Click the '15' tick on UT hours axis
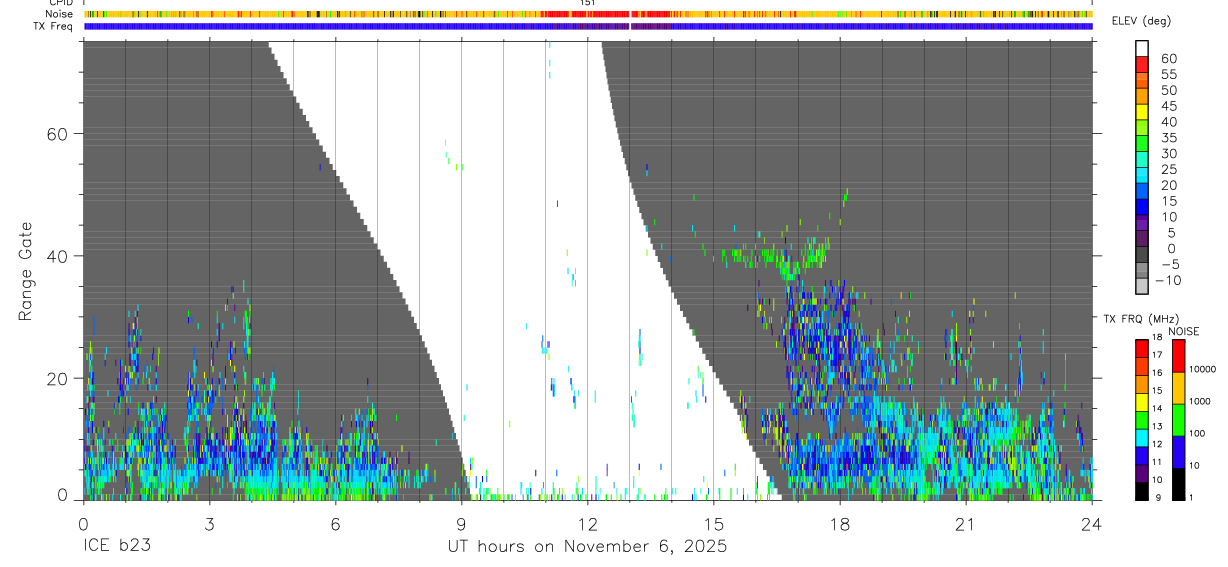The height and width of the screenshot is (567, 1228). (x=714, y=523)
